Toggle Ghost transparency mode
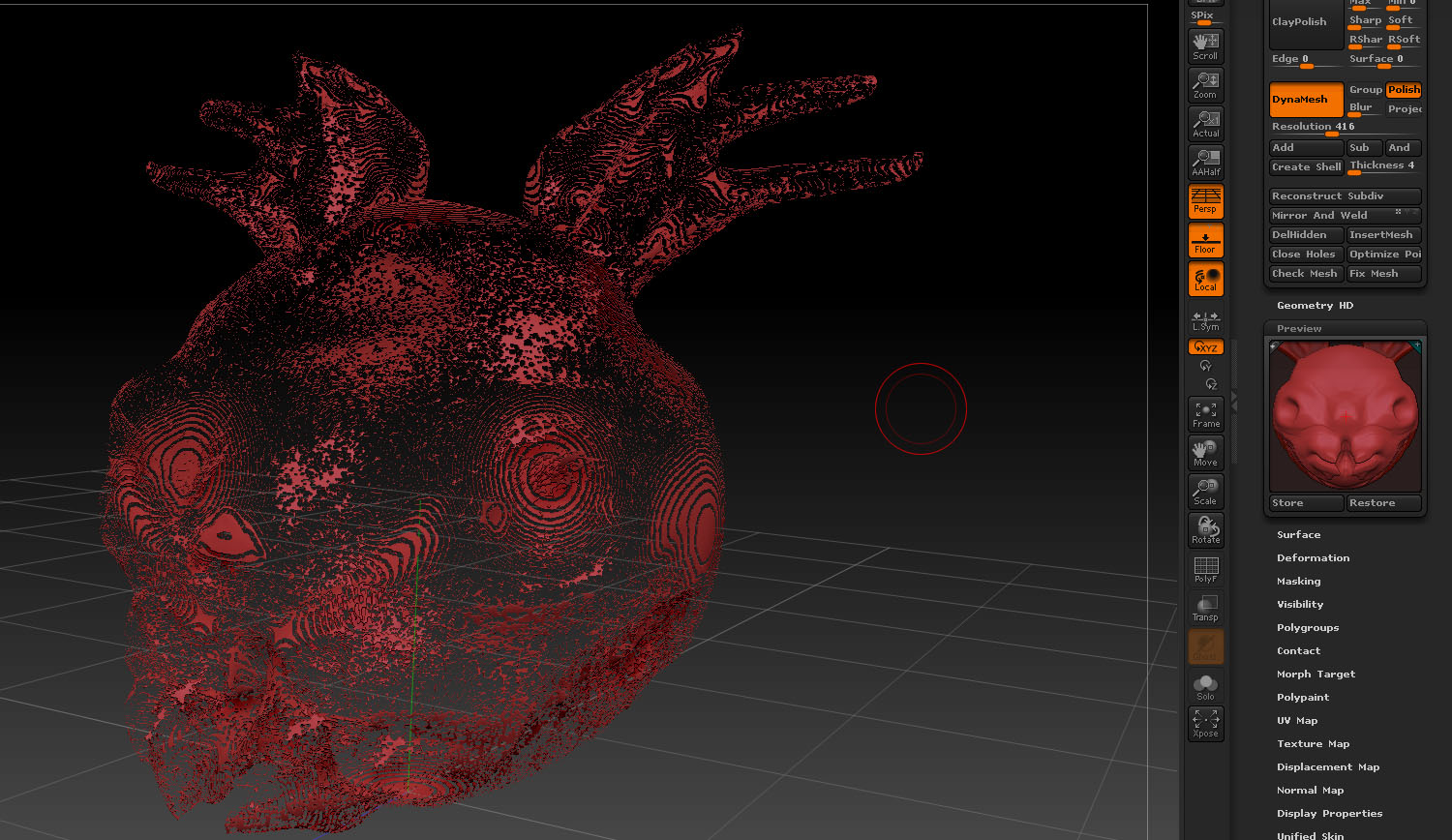1452x840 pixels. coord(1206,646)
